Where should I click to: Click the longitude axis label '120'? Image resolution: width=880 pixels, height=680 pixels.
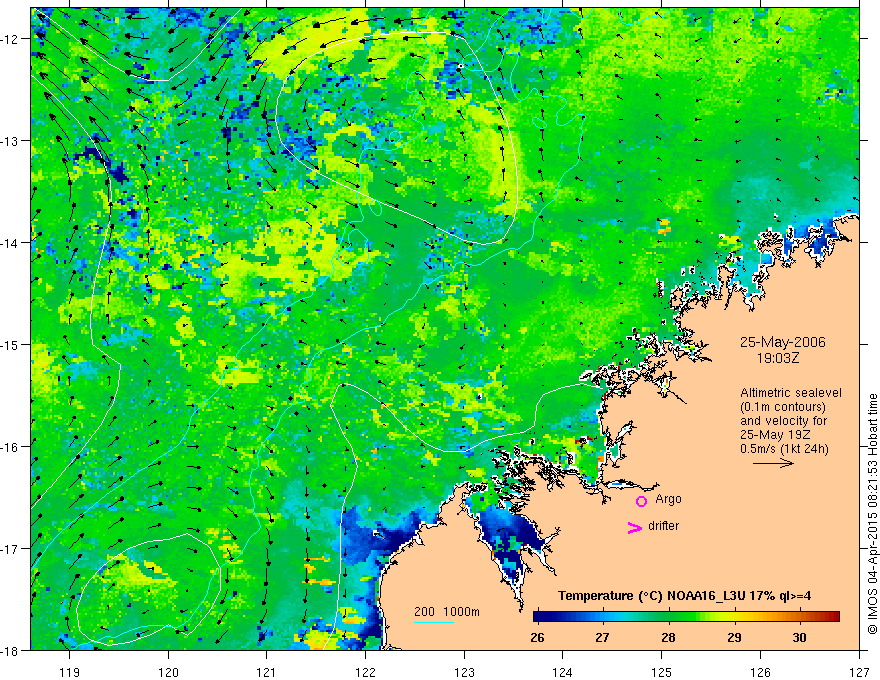click(168, 672)
